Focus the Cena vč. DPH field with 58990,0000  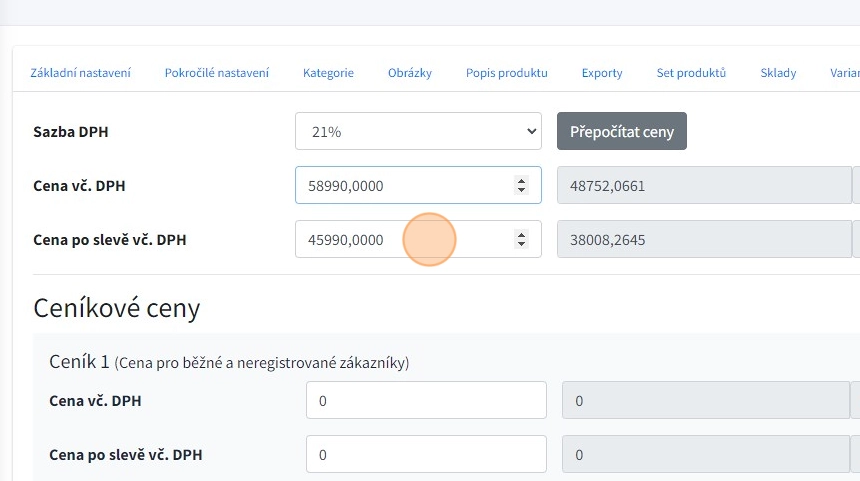[x=400, y=185]
